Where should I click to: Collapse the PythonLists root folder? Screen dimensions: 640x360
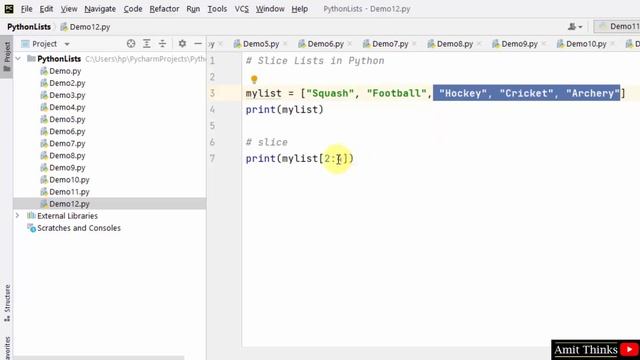[18, 59]
